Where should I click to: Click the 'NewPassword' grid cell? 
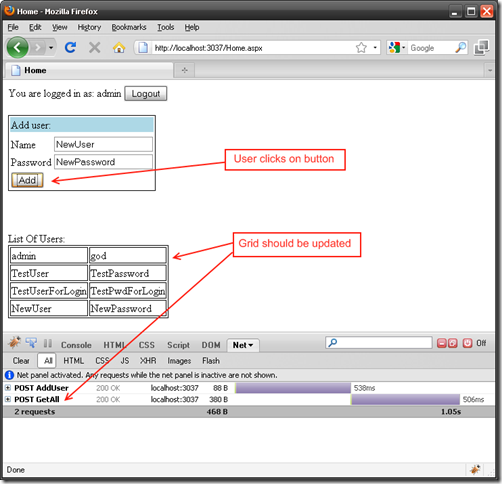click(128, 308)
